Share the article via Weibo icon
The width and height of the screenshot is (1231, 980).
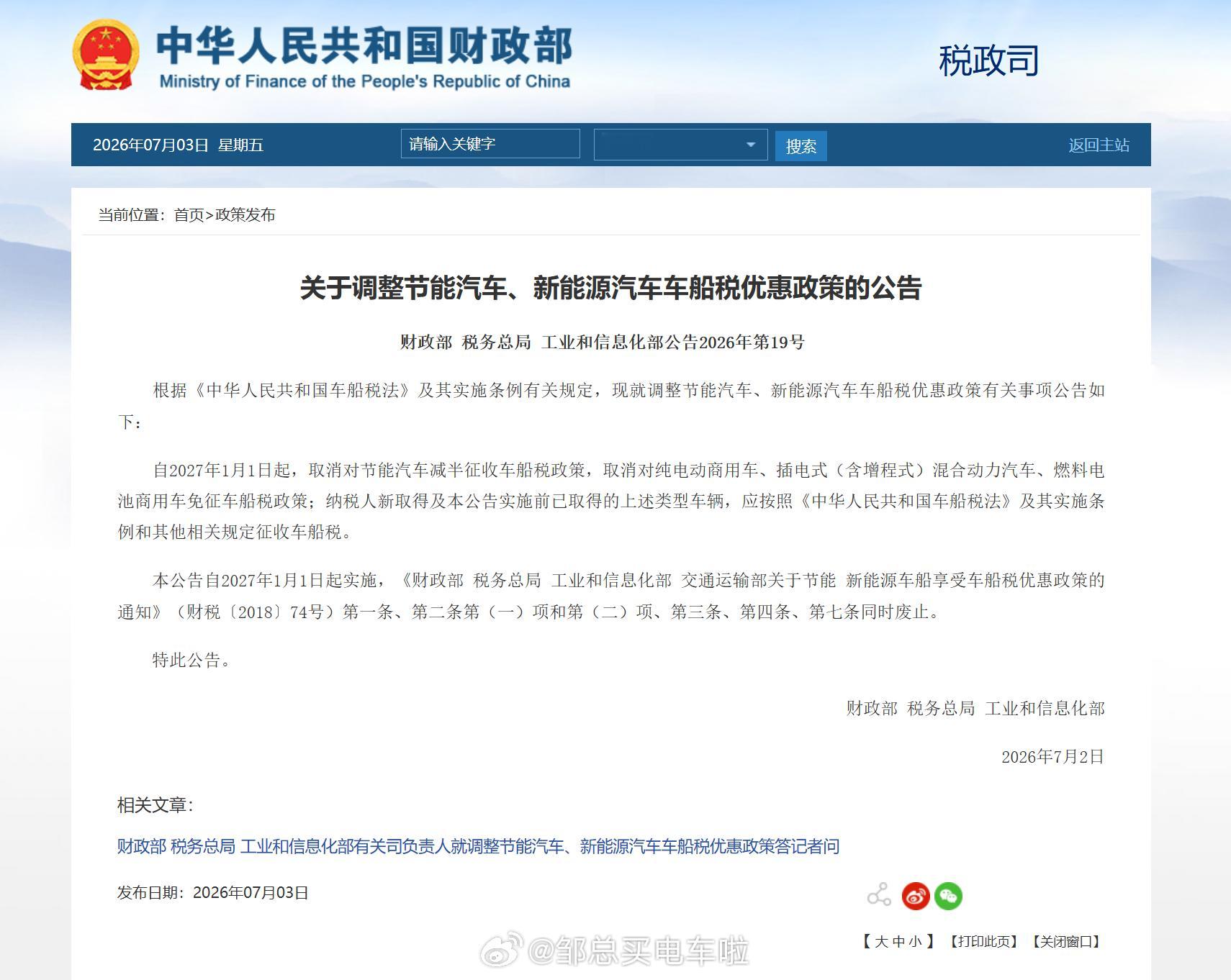coord(916,896)
